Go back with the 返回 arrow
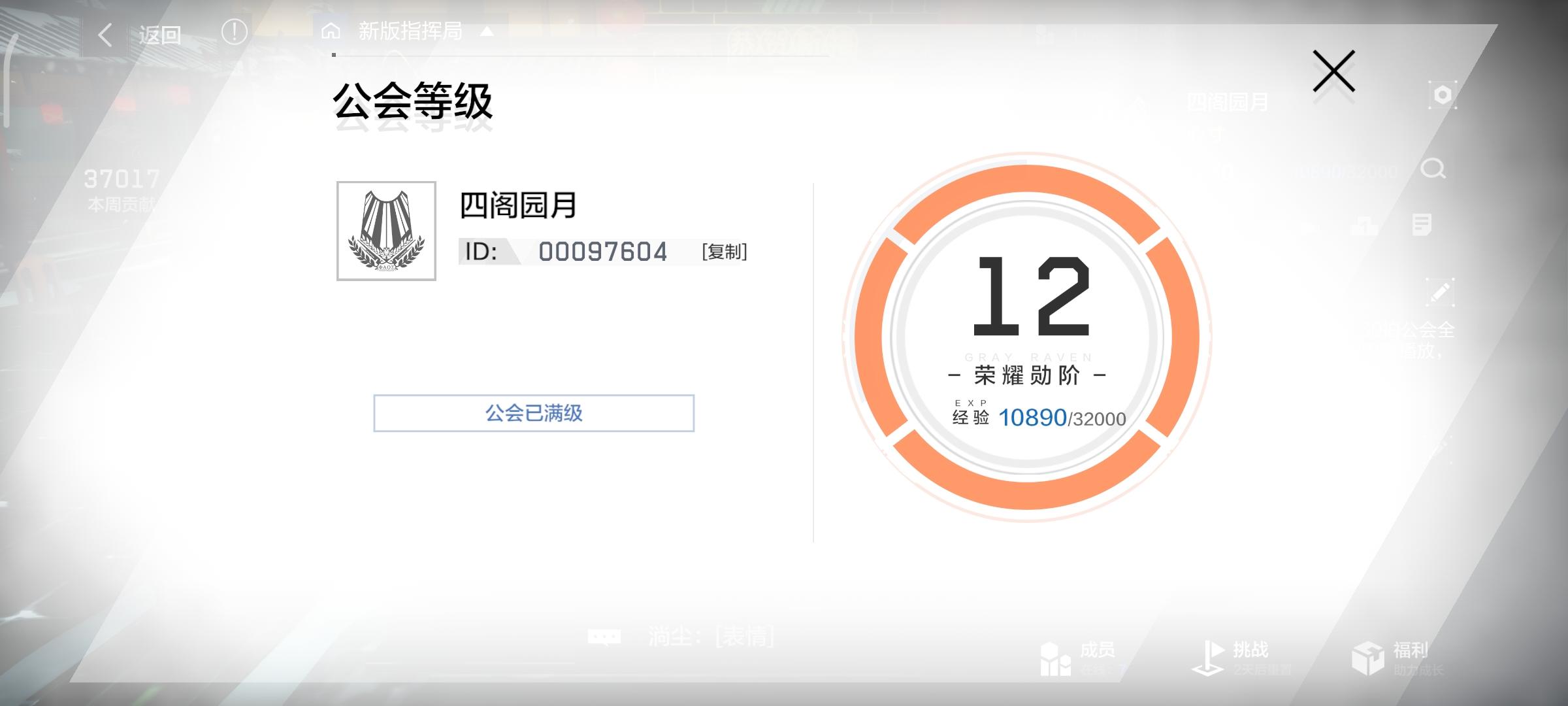 point(105,34)
